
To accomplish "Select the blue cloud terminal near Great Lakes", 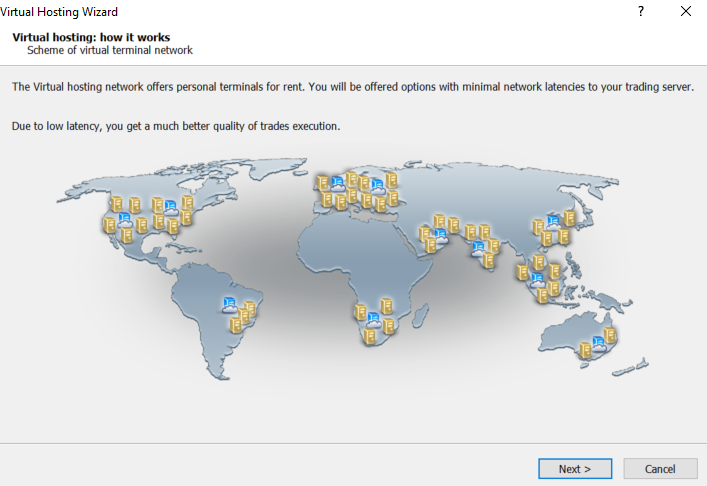I will pos(170,207).
